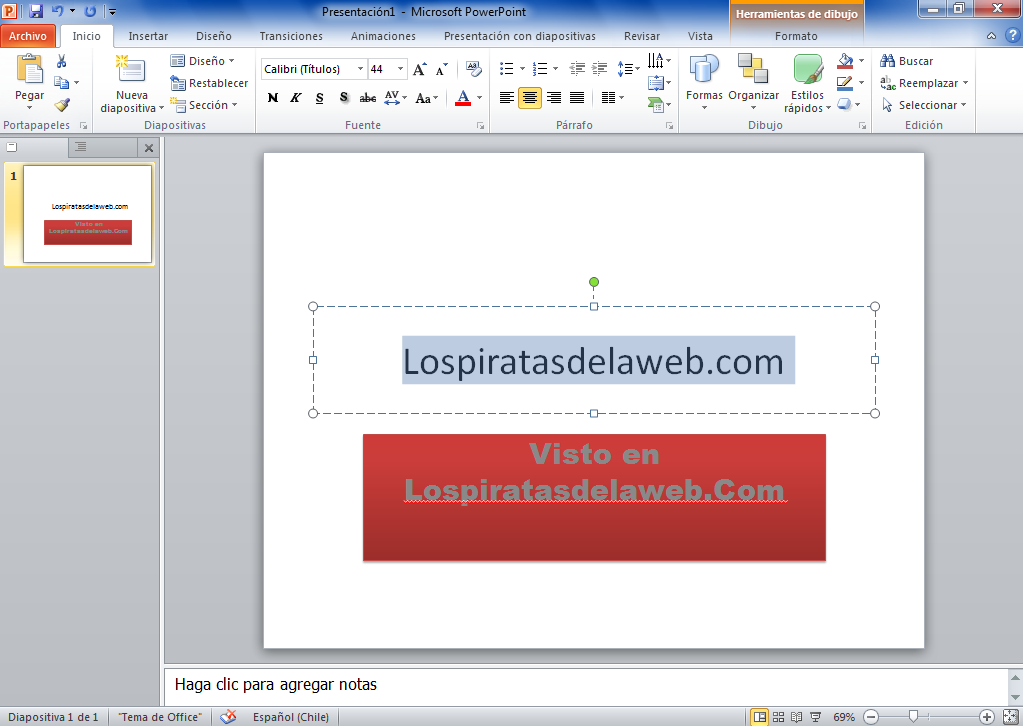Screen dimensions: 1023x726
Task: Click the character spacing AV icon
Action: [x=393, y=98]
